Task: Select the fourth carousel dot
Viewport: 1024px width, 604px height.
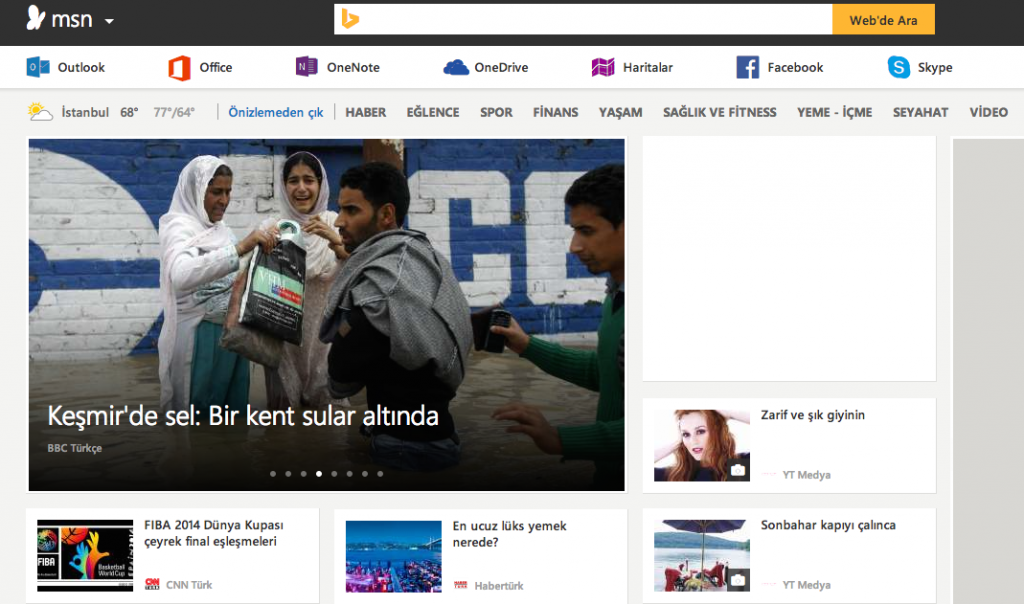Action: pos(320,473)
